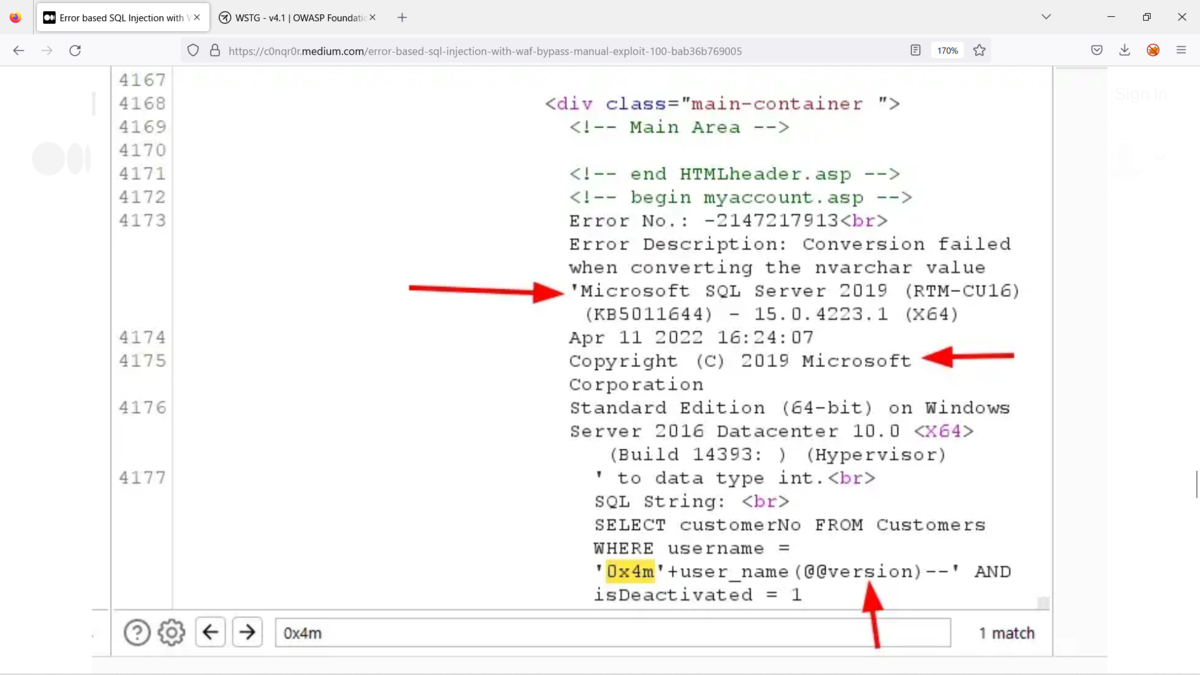The height and width of the screenshot is (675, 1200).
Task: Click the highlighted 0x4m match in the code
Action: click(x=630, y=572)
